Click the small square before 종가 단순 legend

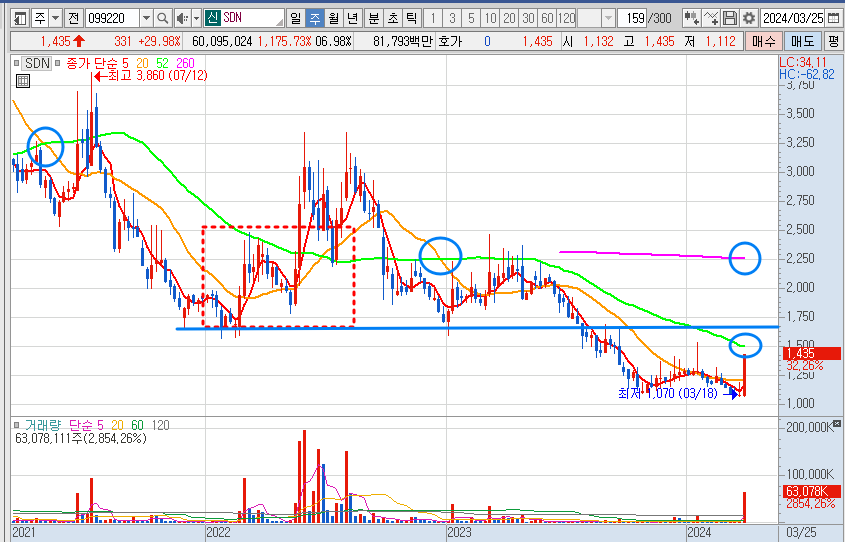coord(58,63)
